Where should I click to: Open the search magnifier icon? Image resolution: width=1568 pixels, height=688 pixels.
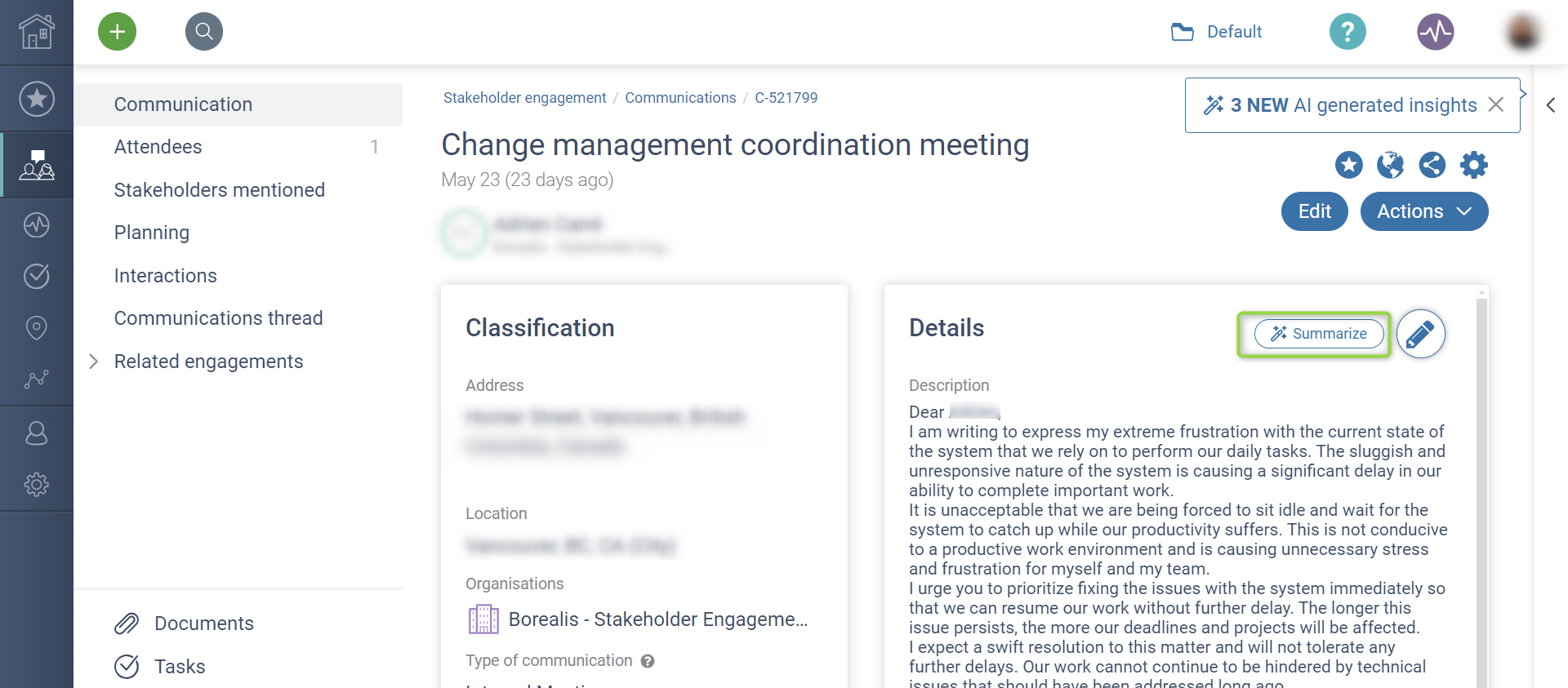click(204, 32)
